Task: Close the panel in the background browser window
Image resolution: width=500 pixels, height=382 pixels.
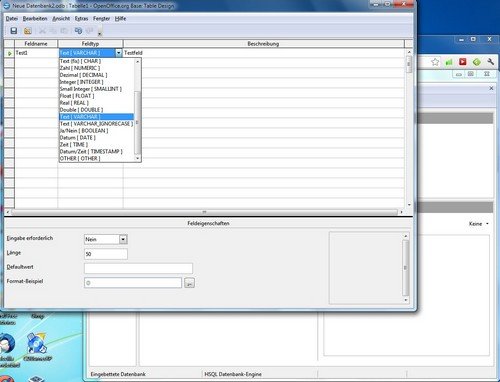Action: [x=491, y=88]
